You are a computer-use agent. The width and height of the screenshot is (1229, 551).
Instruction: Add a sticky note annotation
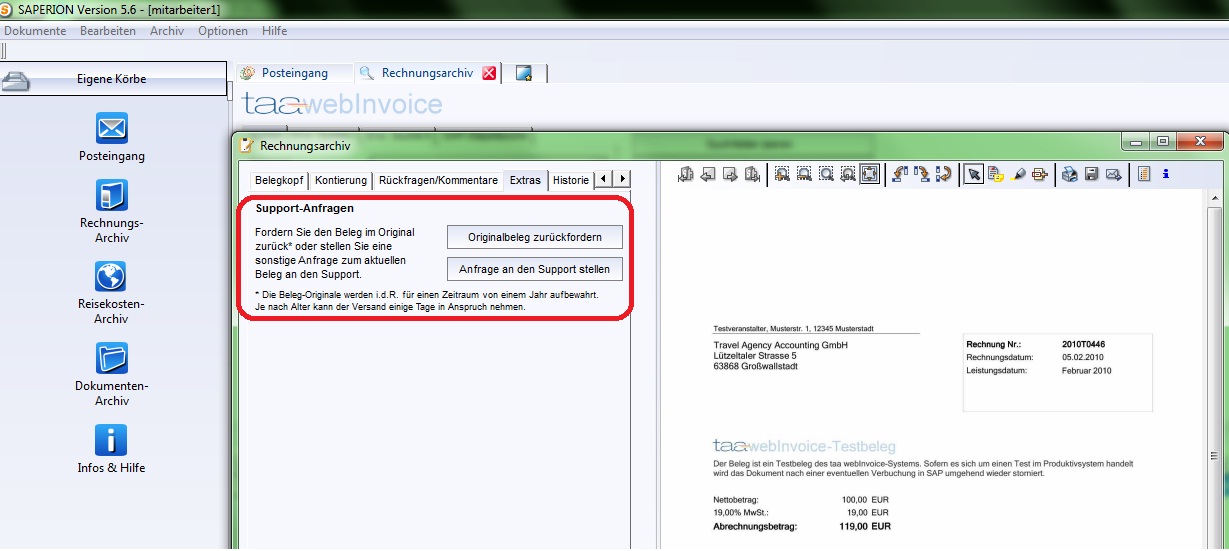(x=996, y=174)
